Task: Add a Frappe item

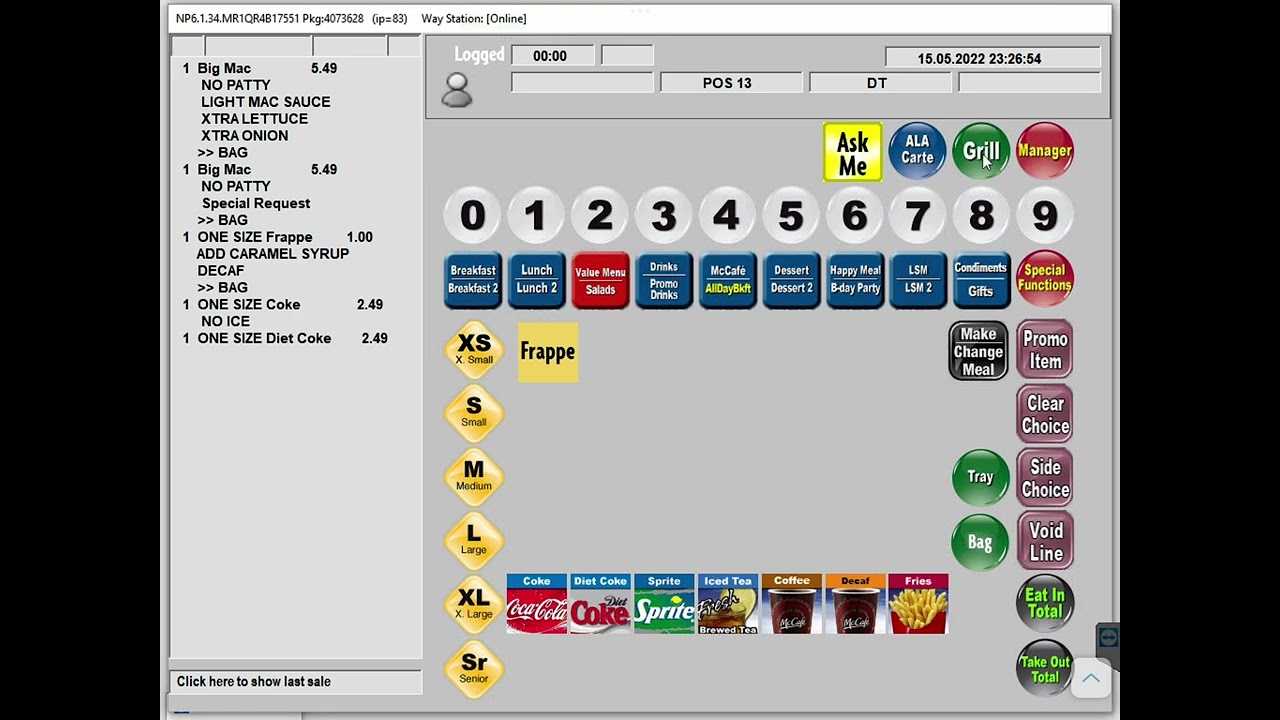Action: [x=548, y=352]
